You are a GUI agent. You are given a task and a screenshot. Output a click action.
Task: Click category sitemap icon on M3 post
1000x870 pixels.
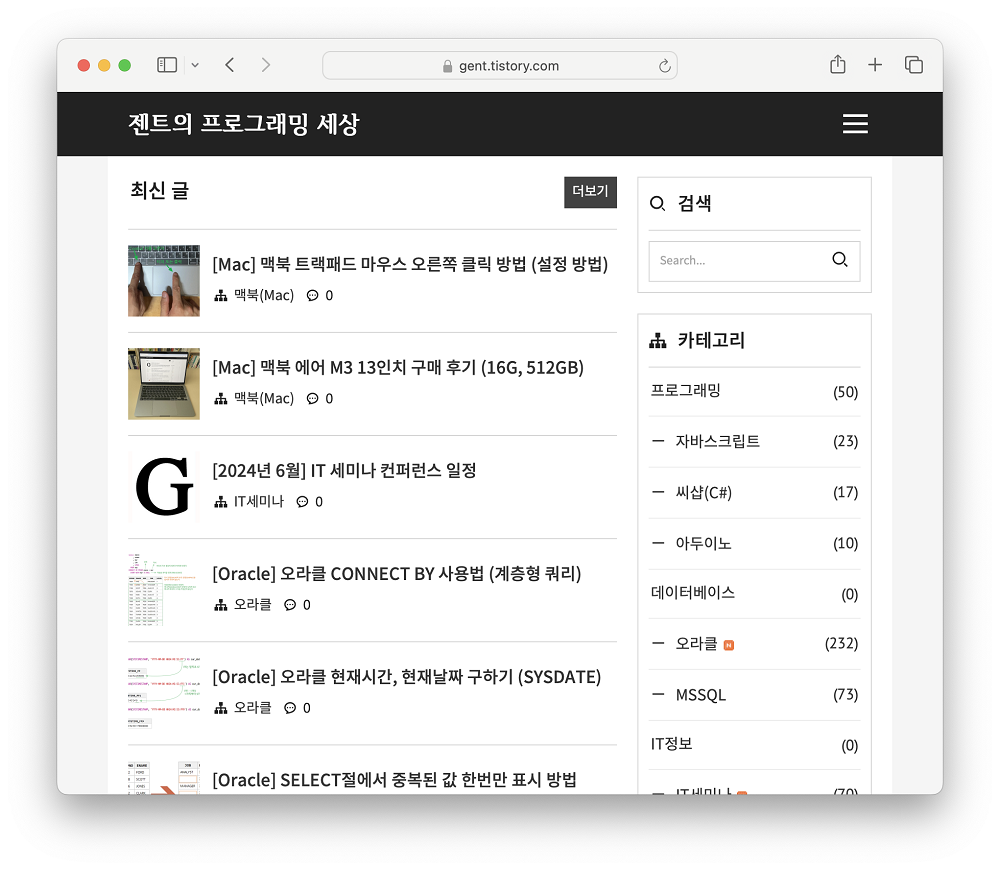[x=221, y=399]
